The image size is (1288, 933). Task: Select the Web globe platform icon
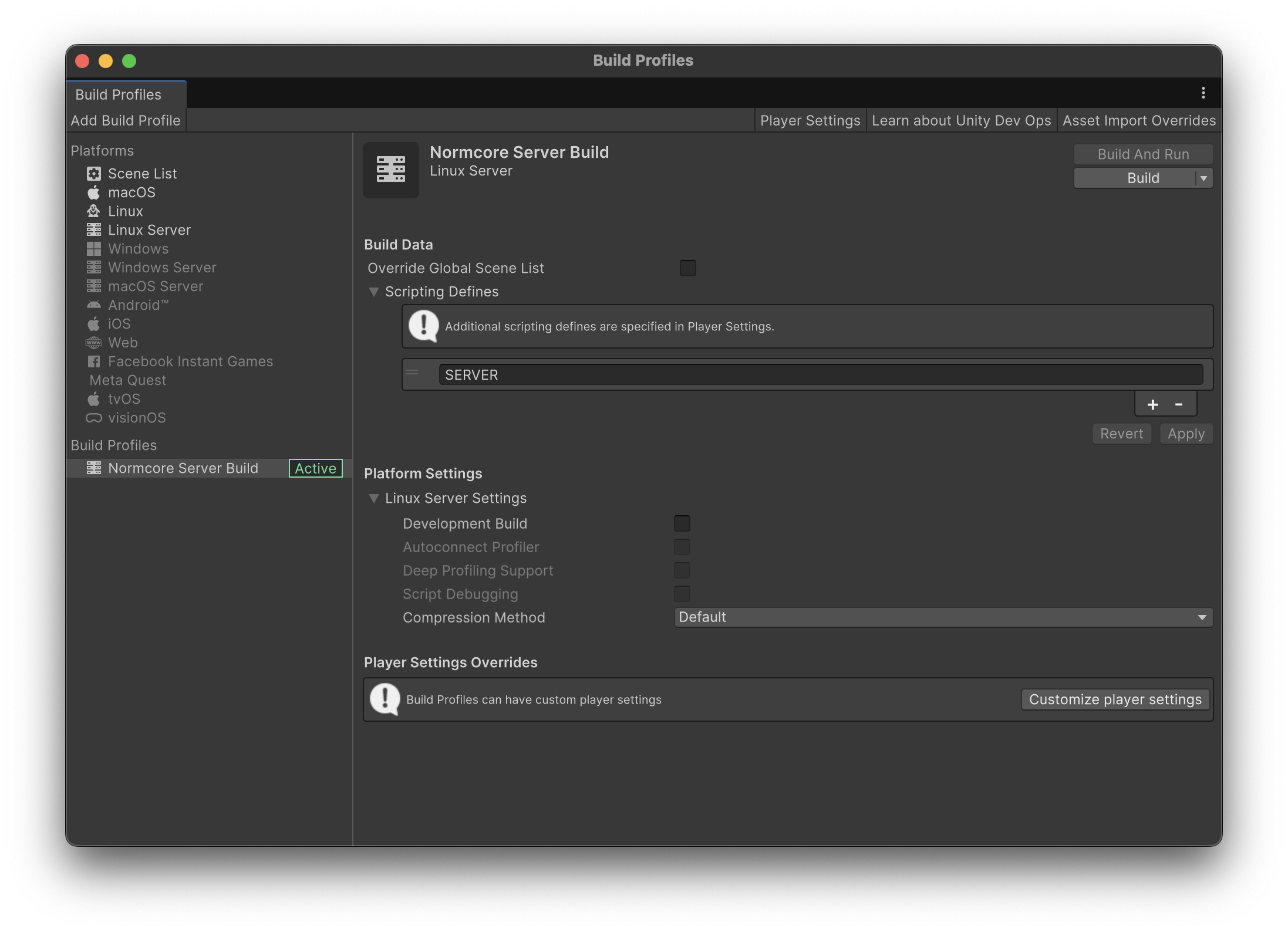[x=94, y=343]
